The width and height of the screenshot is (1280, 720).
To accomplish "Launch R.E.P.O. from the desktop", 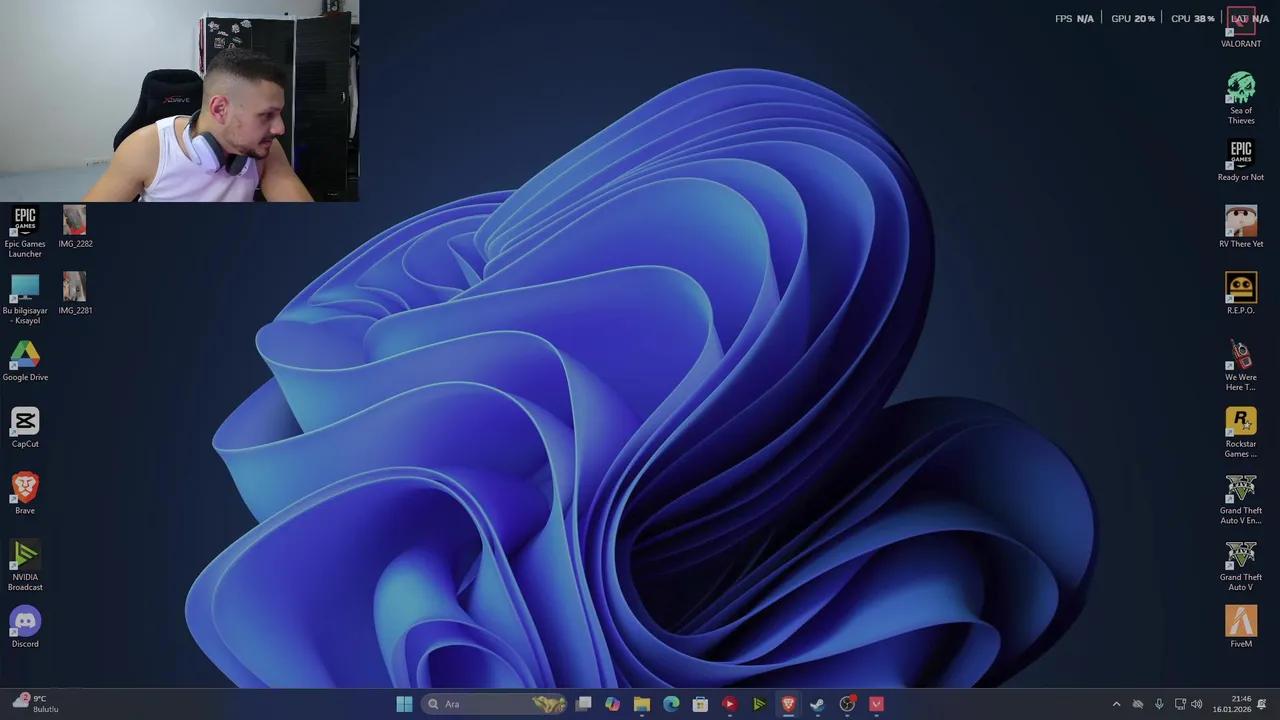I will tap(1241, 289).
